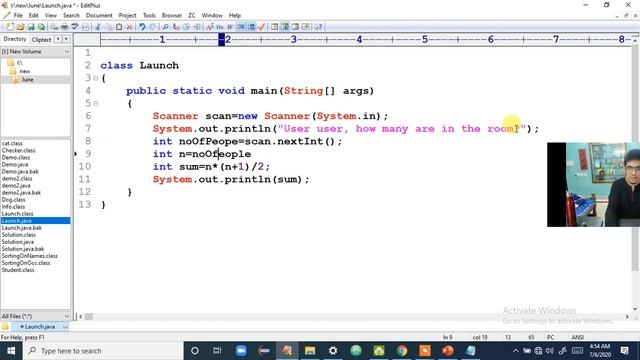Open the notification center icon

(624, 351)
